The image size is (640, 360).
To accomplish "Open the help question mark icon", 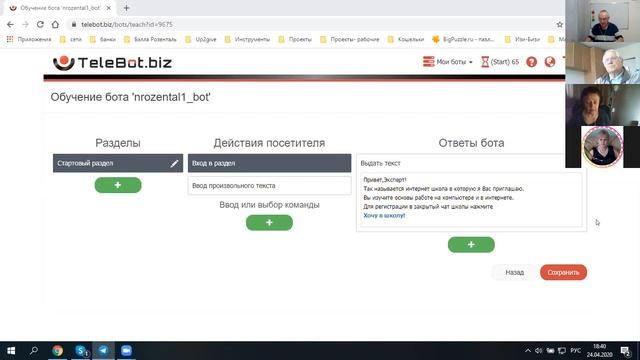I will pyautogui.click(x=531, y=62).
